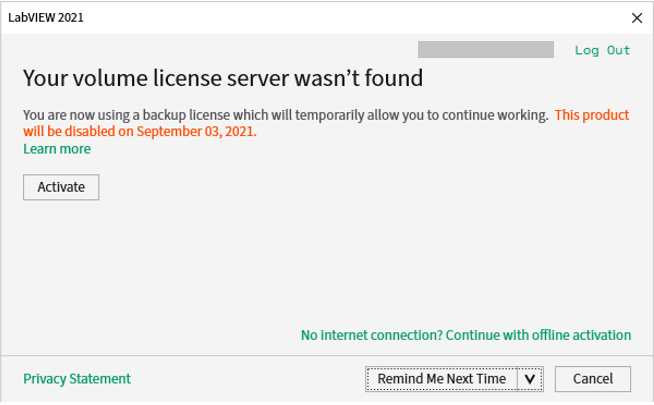Log Out of the current account
Viewport: 654px width, 405px height.
602,50
